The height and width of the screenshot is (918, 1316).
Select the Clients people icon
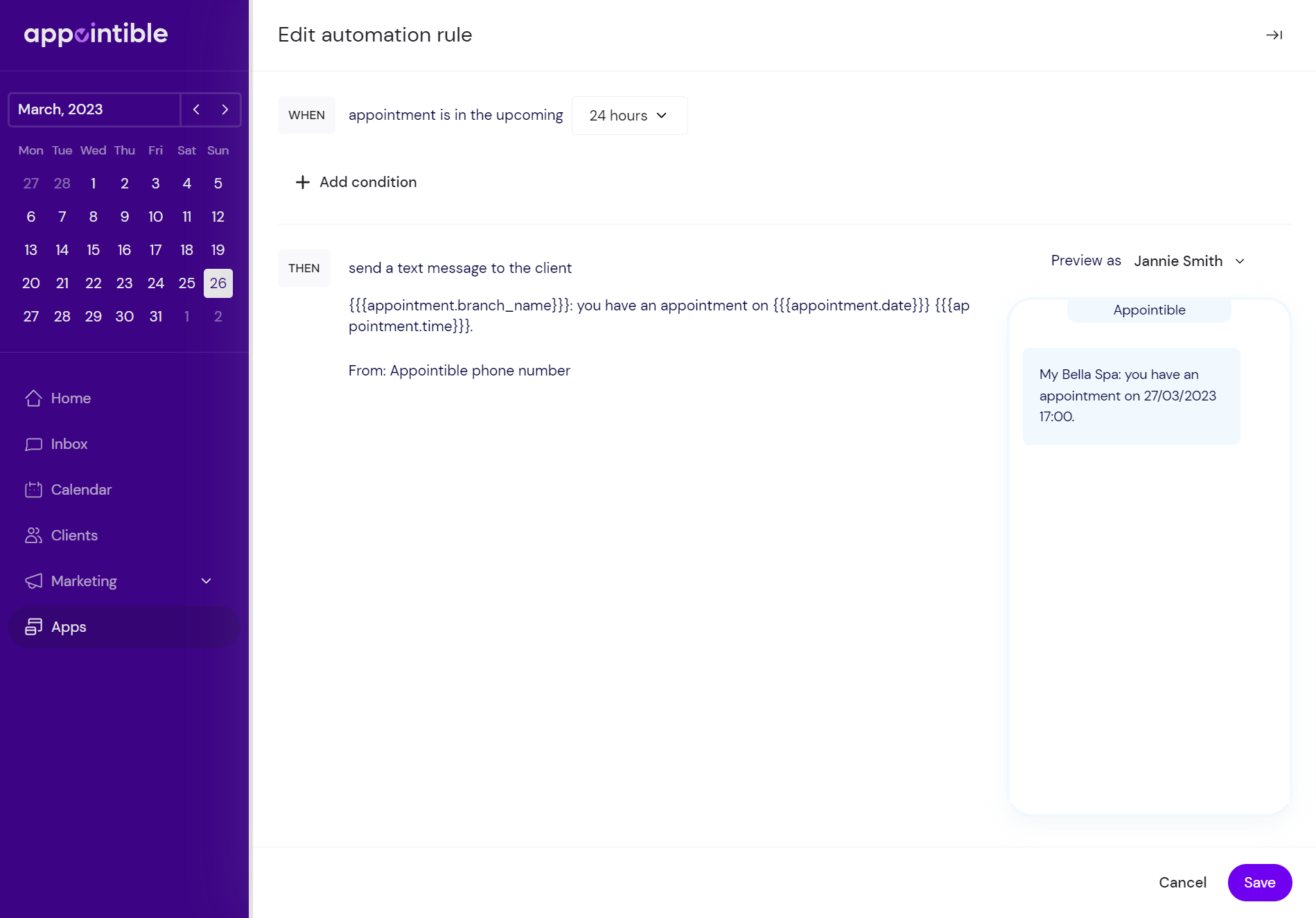point(33,535)
